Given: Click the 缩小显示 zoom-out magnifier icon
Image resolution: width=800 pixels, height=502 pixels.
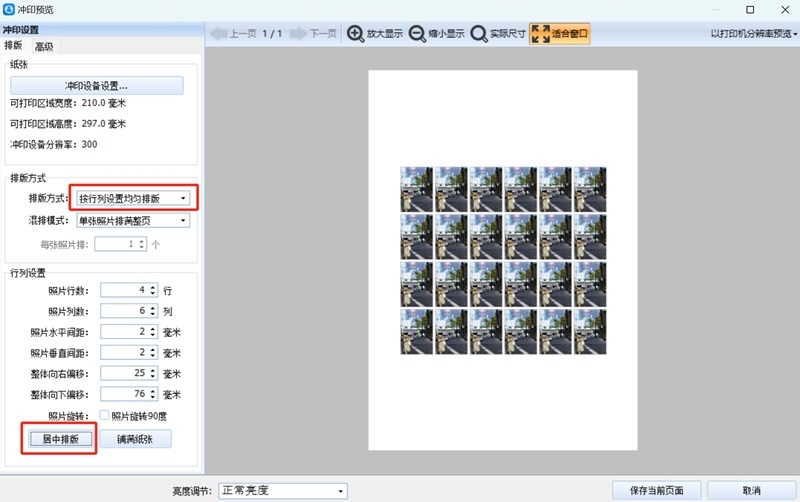Looking at the screenshot, I should (x=417, y=34).
